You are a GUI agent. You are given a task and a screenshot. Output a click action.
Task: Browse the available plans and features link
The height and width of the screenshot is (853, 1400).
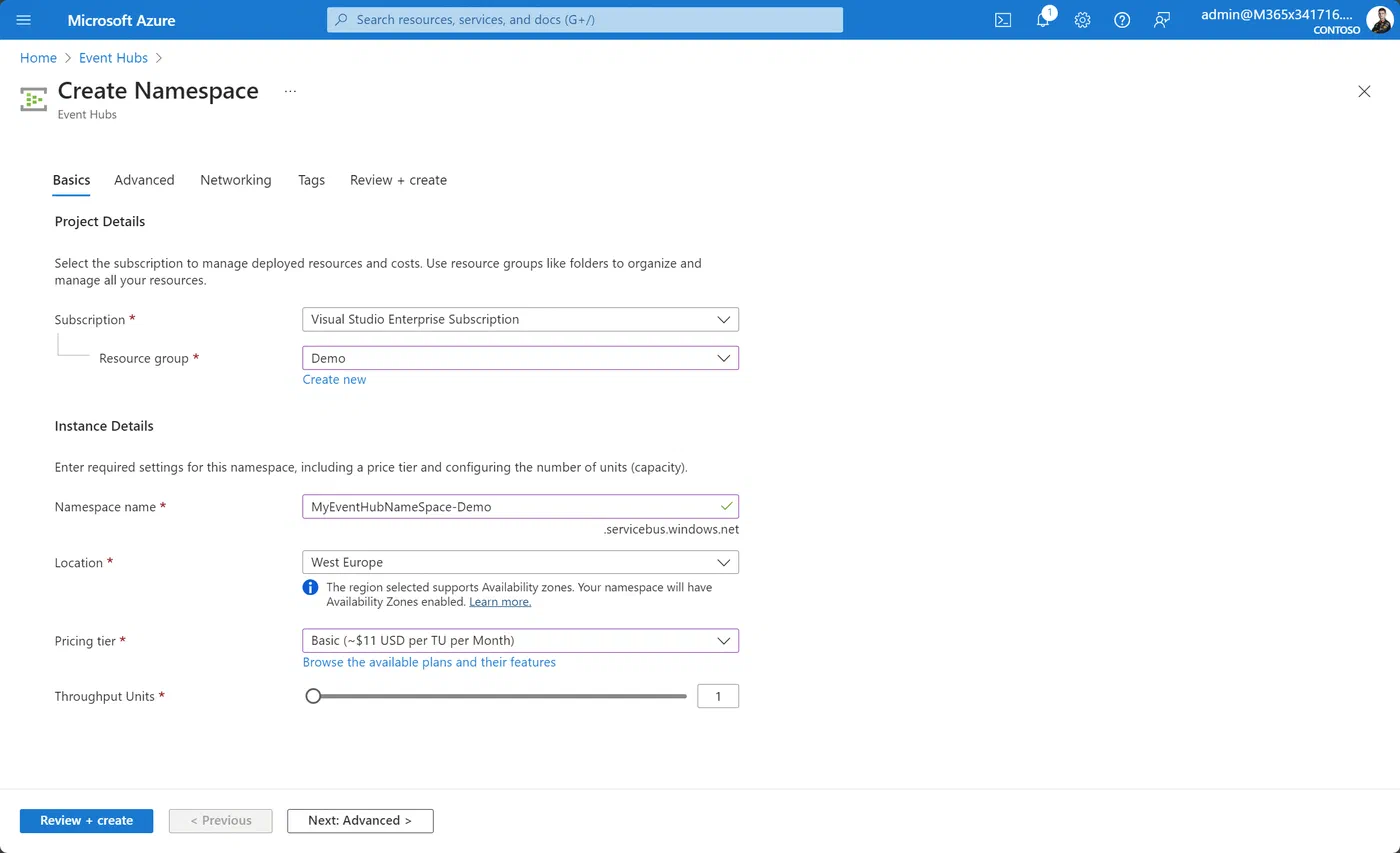pos(429,662)
